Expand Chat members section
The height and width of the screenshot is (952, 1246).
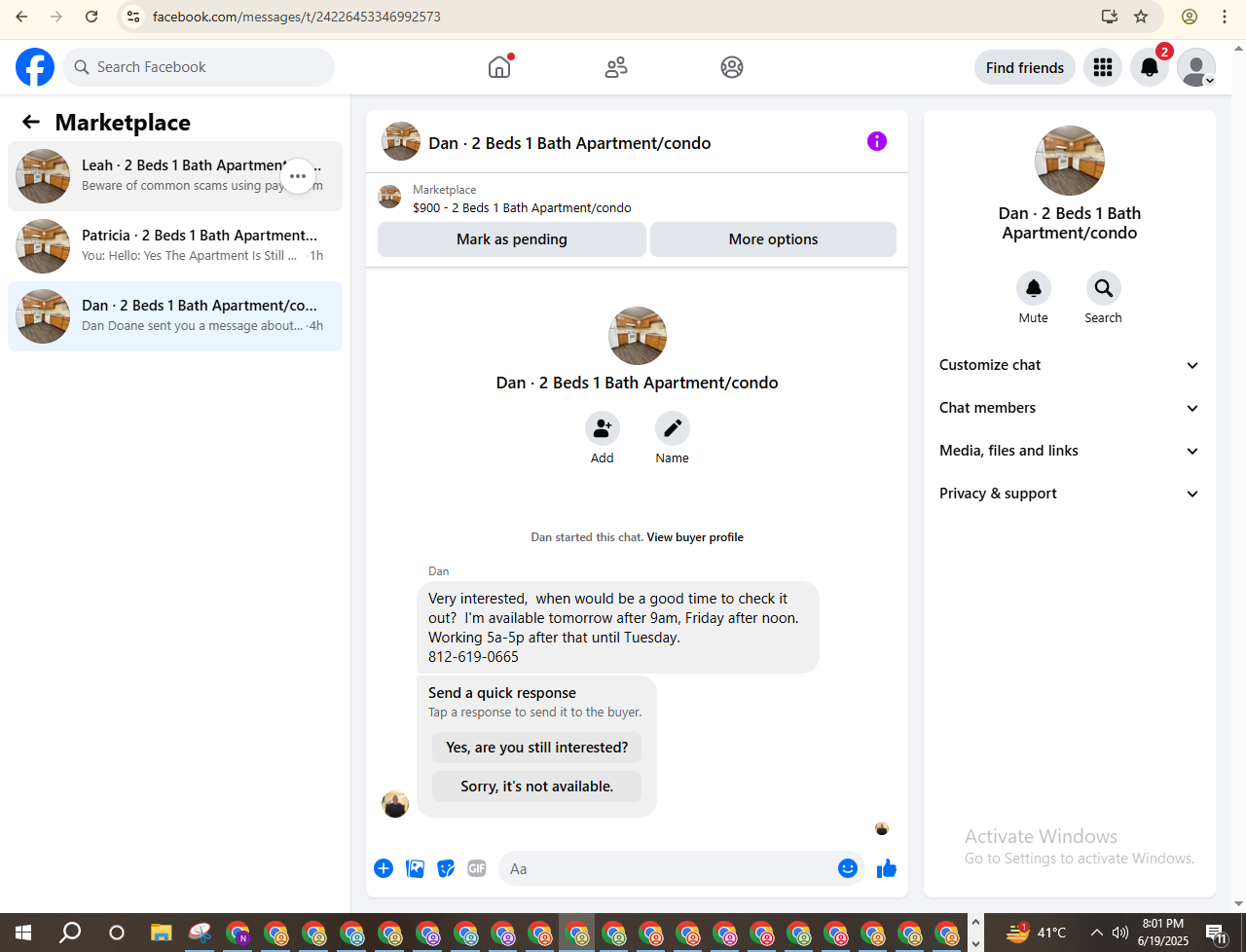coord(1070,408)
